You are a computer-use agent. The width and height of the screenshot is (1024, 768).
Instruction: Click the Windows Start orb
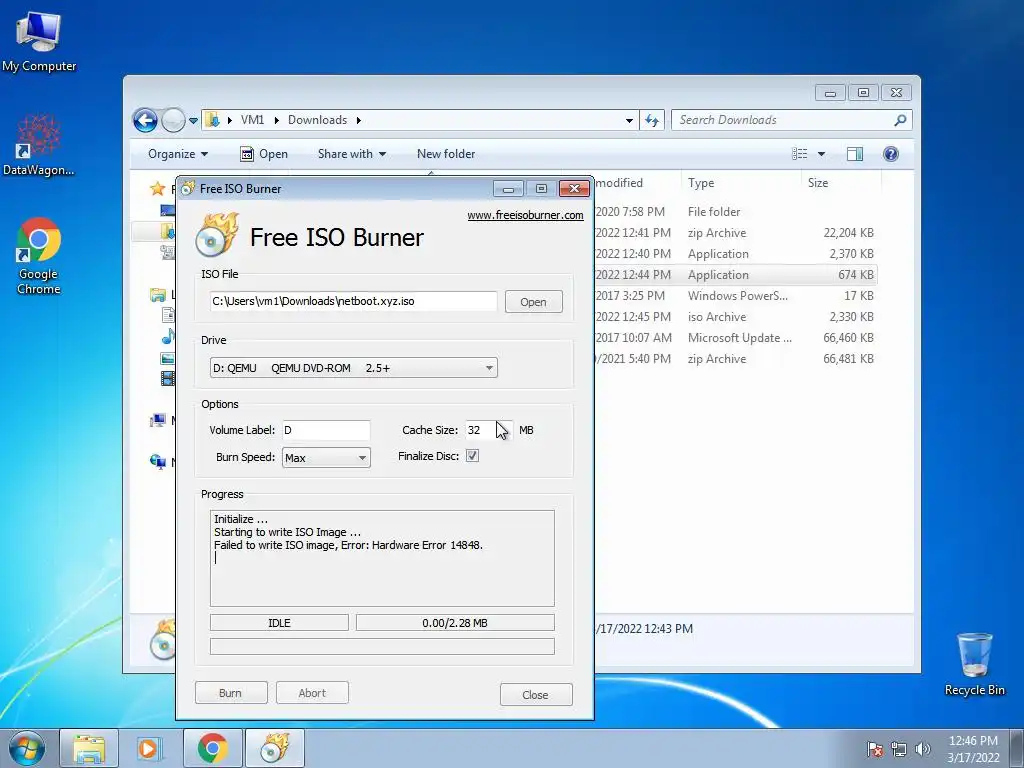[x=27, y=748]
